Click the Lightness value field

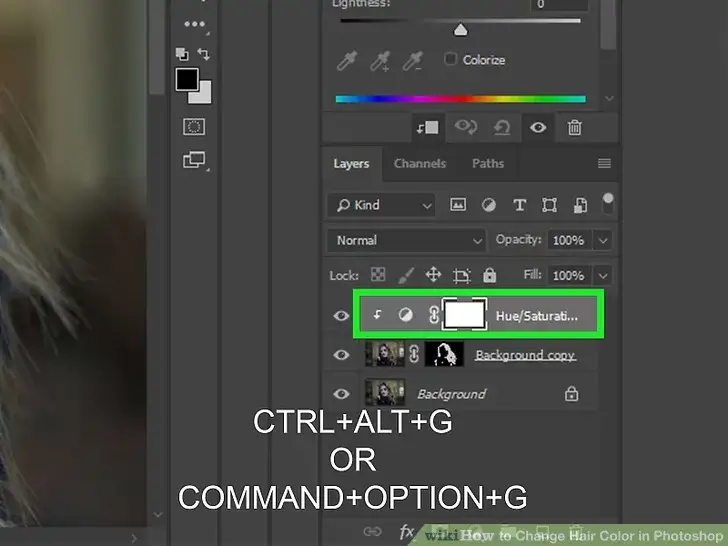[559, 5]
